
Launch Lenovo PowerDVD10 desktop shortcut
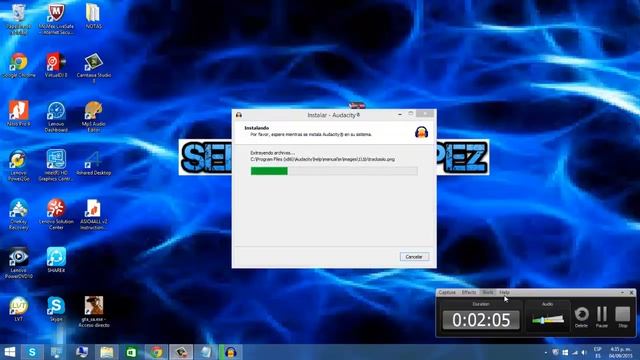[18, 263]
